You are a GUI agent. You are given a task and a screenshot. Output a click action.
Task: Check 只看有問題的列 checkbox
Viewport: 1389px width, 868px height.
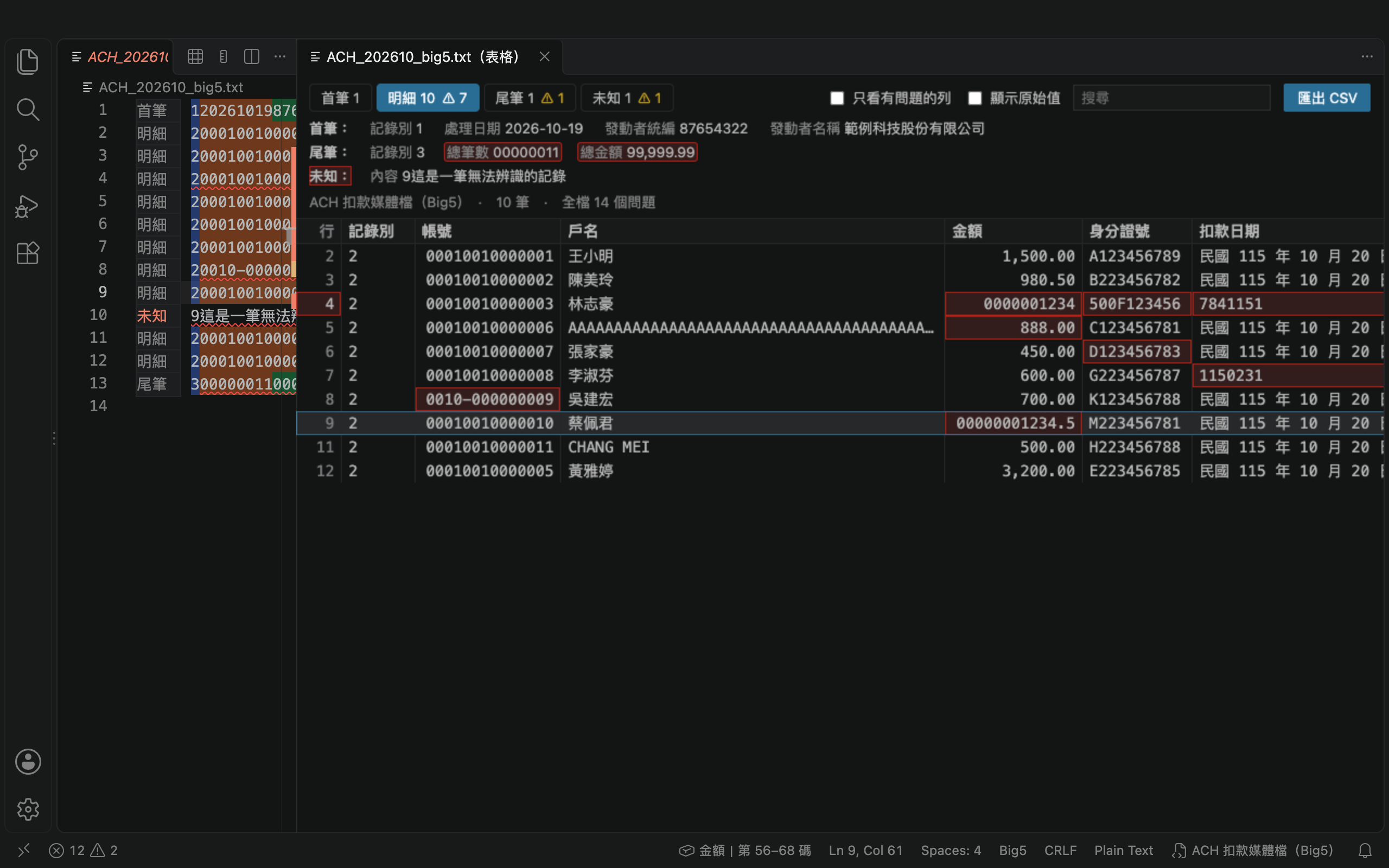(837, 98)
